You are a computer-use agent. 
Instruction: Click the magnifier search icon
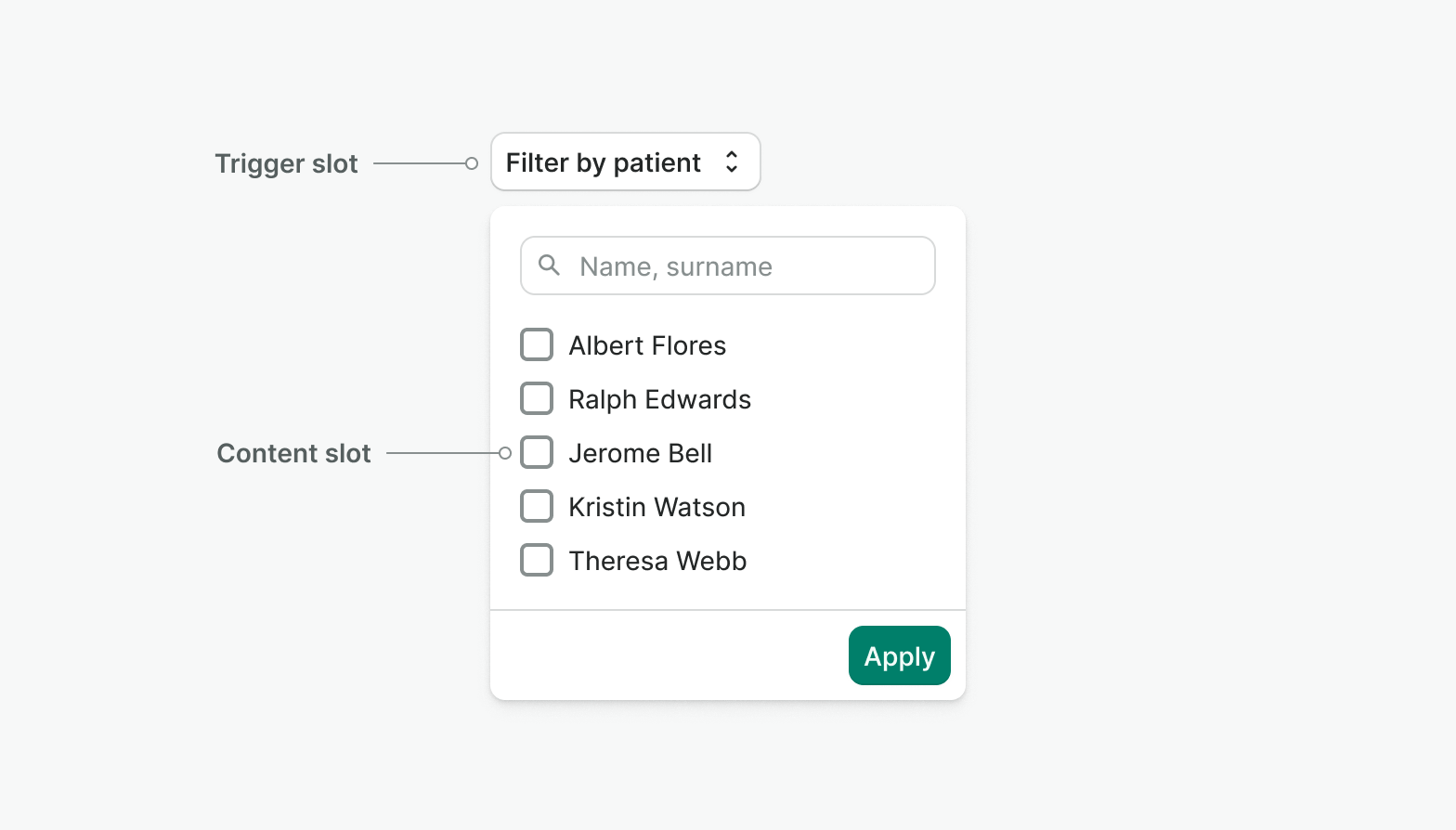tap(550, 266)
